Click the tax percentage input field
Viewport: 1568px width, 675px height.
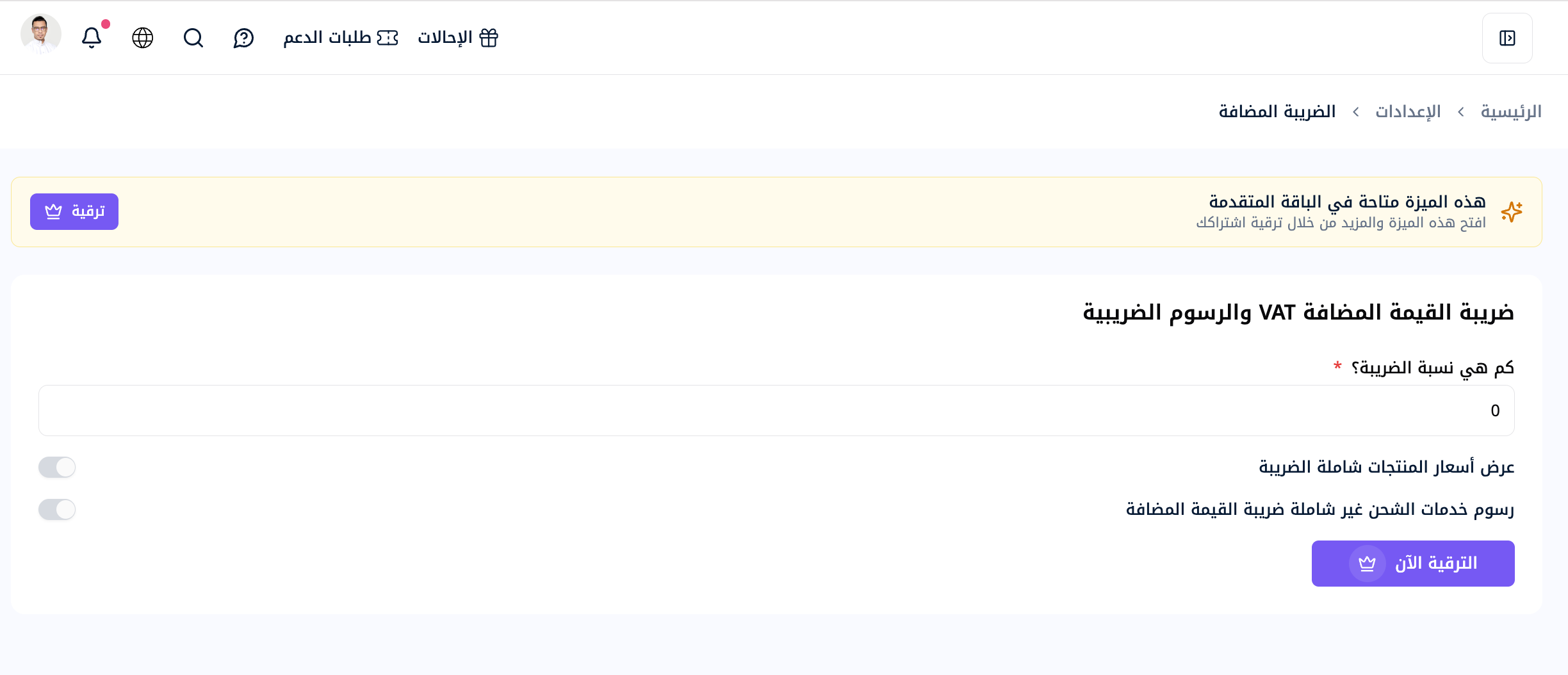click(x=776, y=411)
